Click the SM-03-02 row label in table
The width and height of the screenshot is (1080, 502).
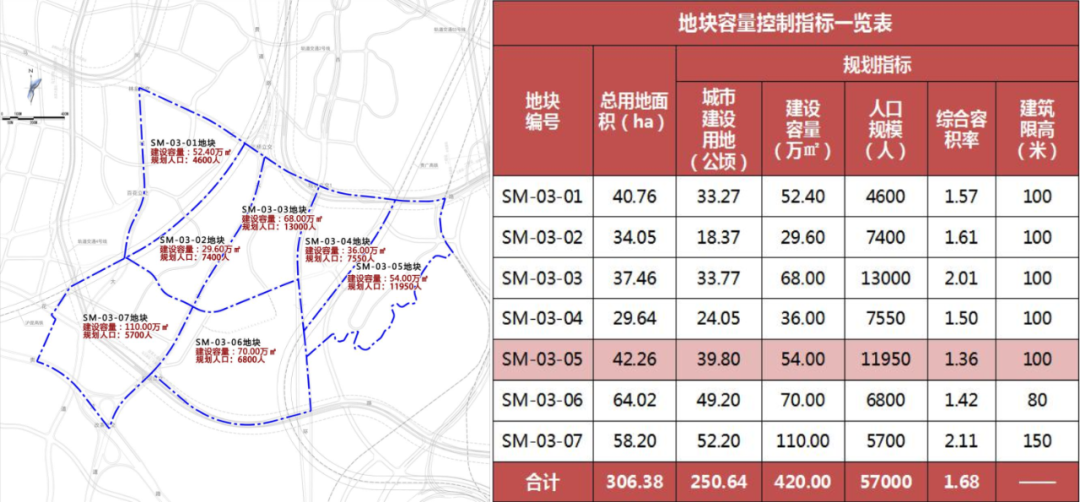542,237
